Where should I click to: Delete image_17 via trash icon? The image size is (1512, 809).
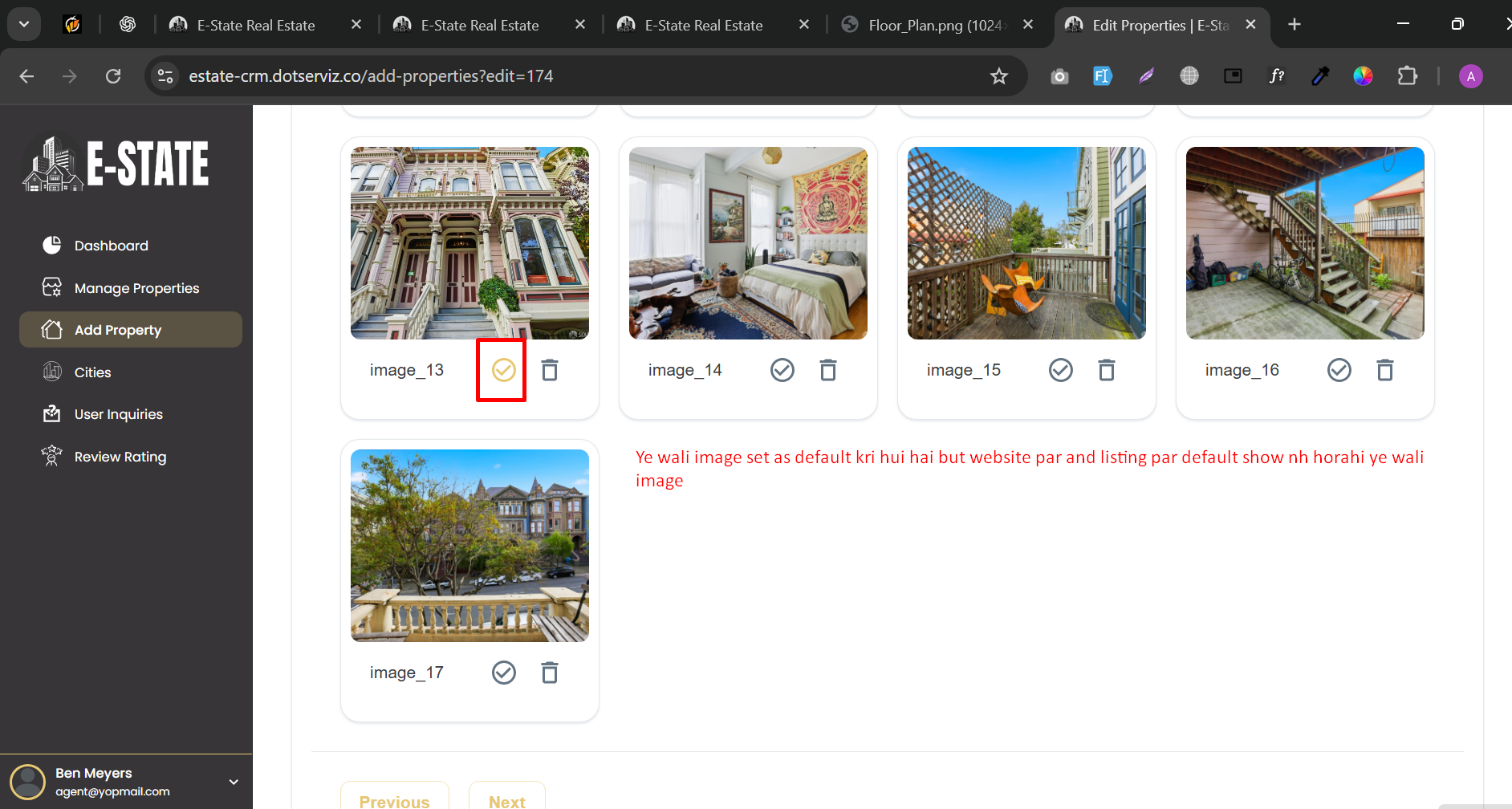[x=550, y=673]
